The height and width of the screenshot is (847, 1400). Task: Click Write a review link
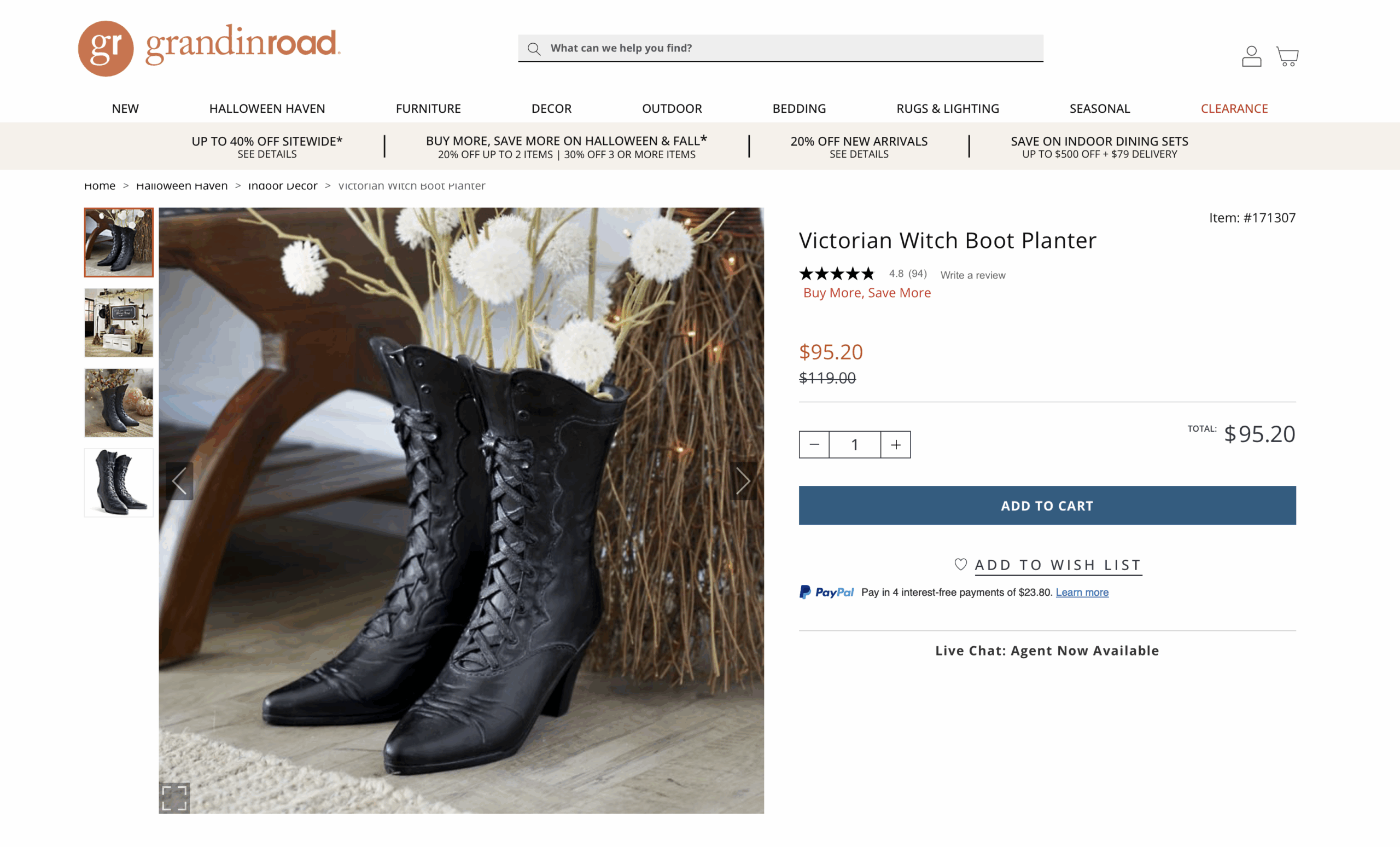[973, 275]
